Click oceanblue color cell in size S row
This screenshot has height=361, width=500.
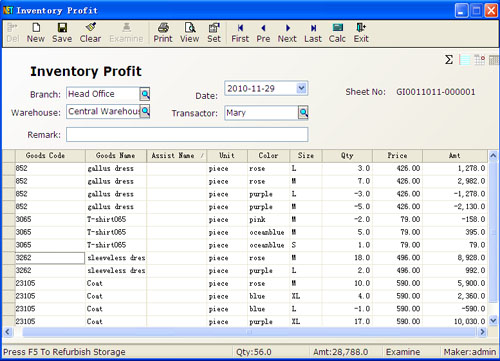tap(268, 245)
